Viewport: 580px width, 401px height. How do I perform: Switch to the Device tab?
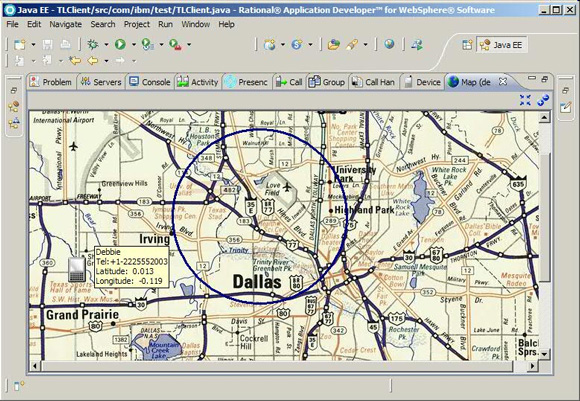coord(422,82)
